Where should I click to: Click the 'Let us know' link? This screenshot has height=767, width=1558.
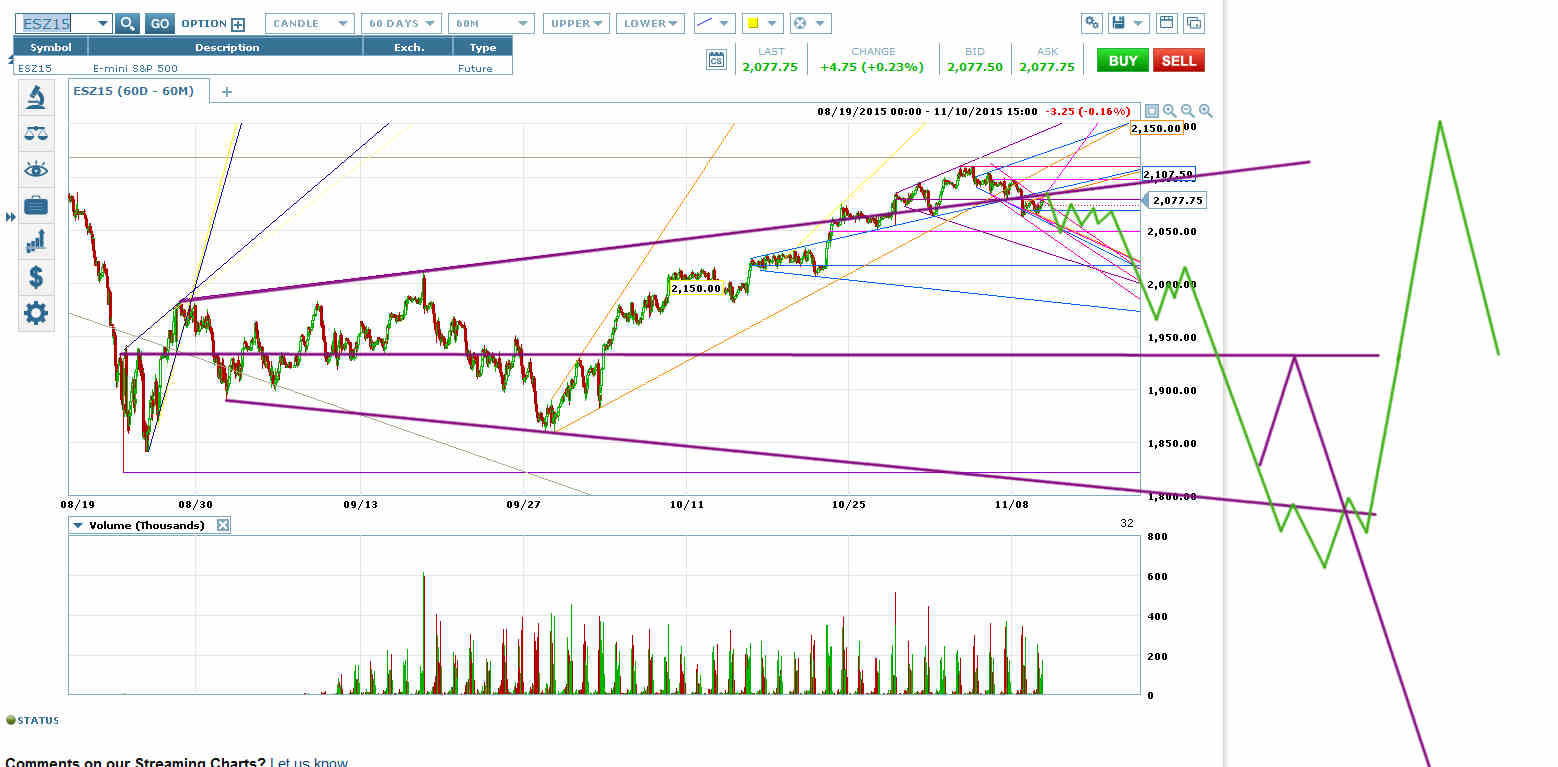coord(308,762)
